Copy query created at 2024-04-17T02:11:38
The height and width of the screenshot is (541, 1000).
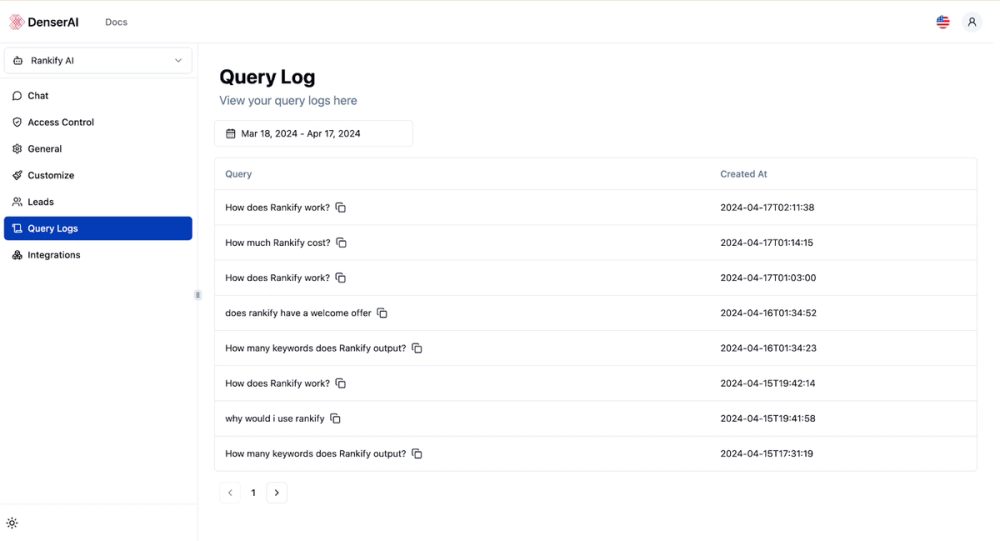pos(341,207)
